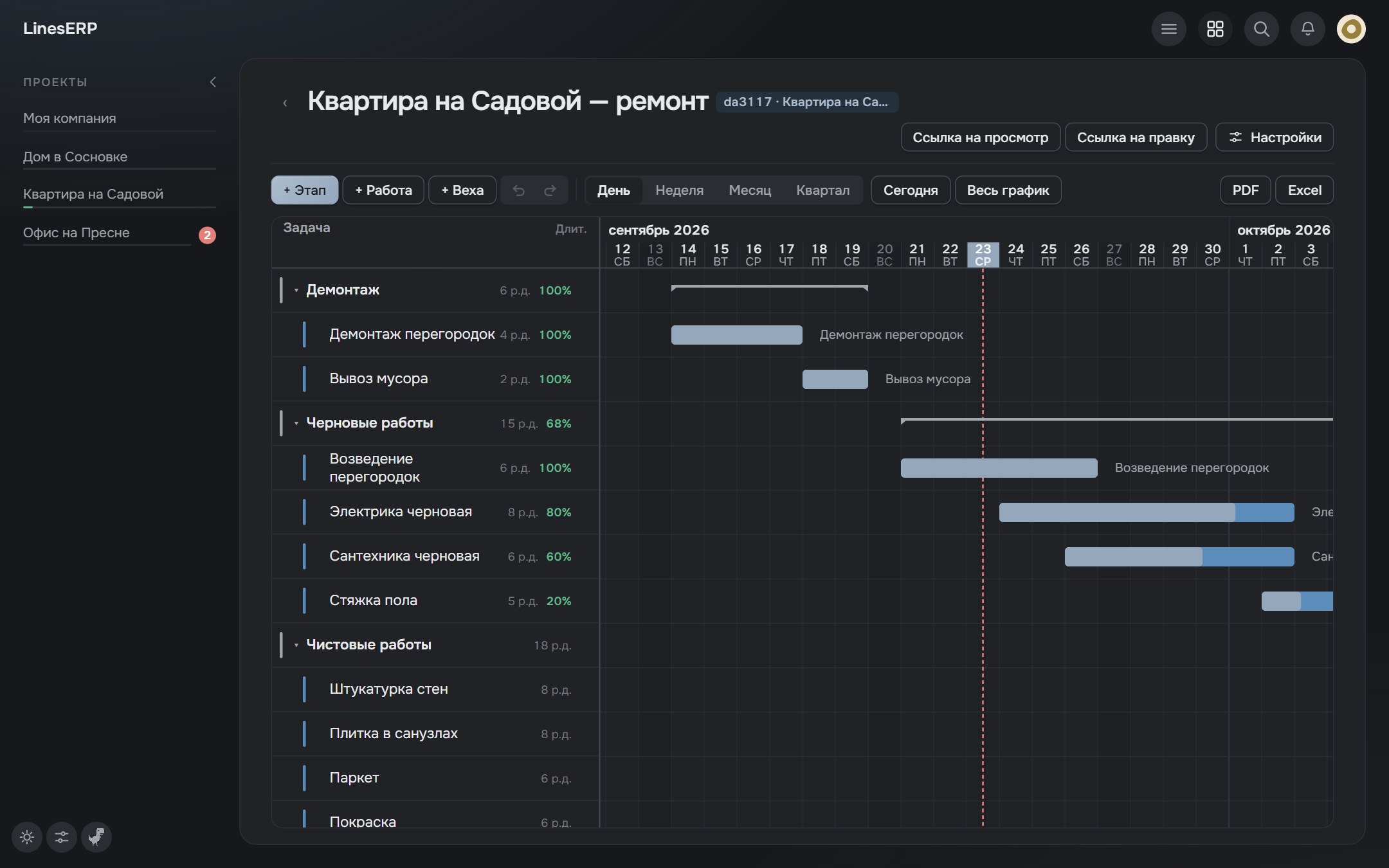Switch timeline scale to Месяц

[750, 190]
